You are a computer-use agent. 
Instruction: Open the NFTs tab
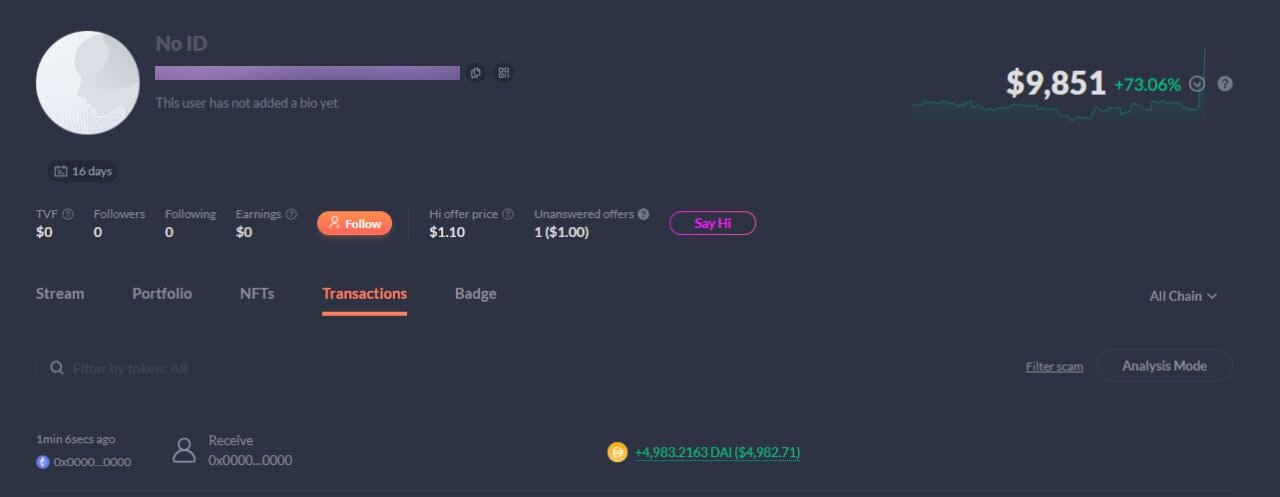click(257, 294)
